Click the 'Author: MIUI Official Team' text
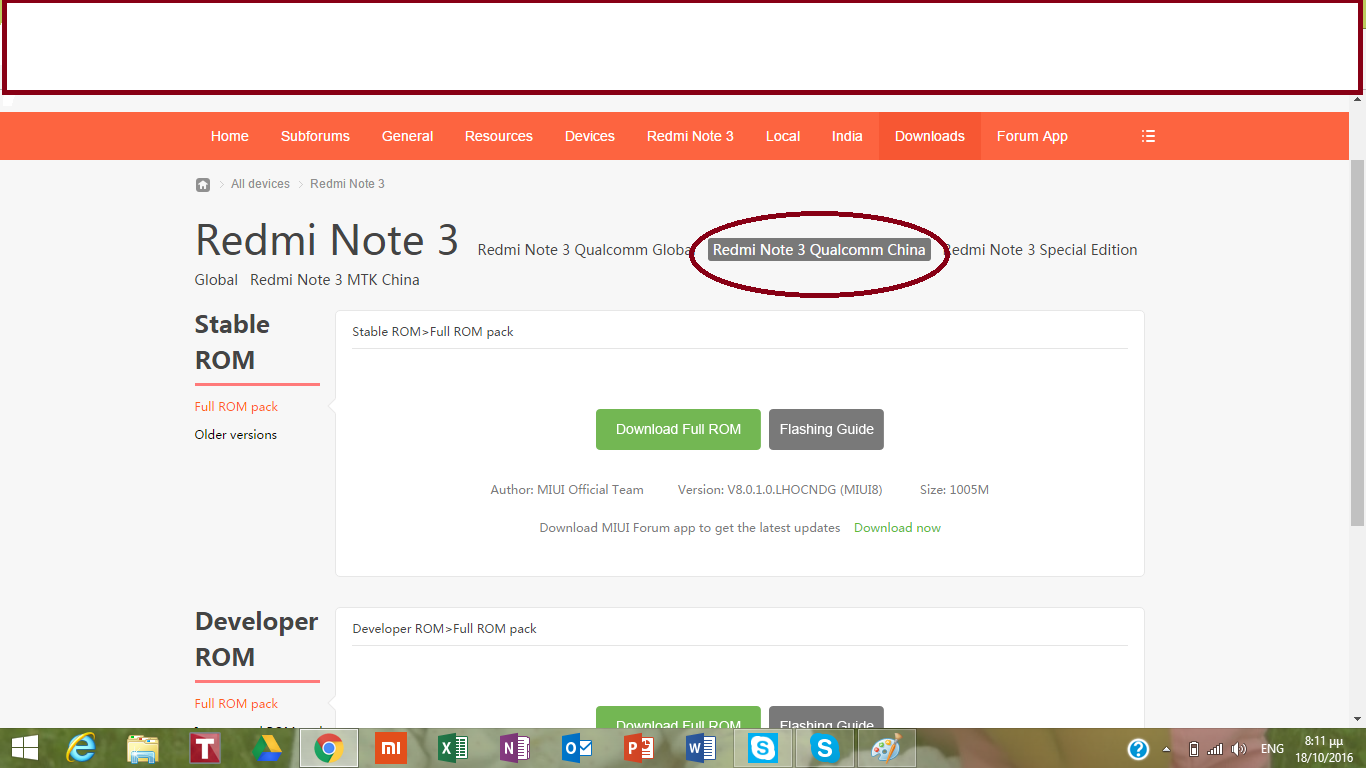The height and width of the screenshot is (768, 1366). (567, 490)
